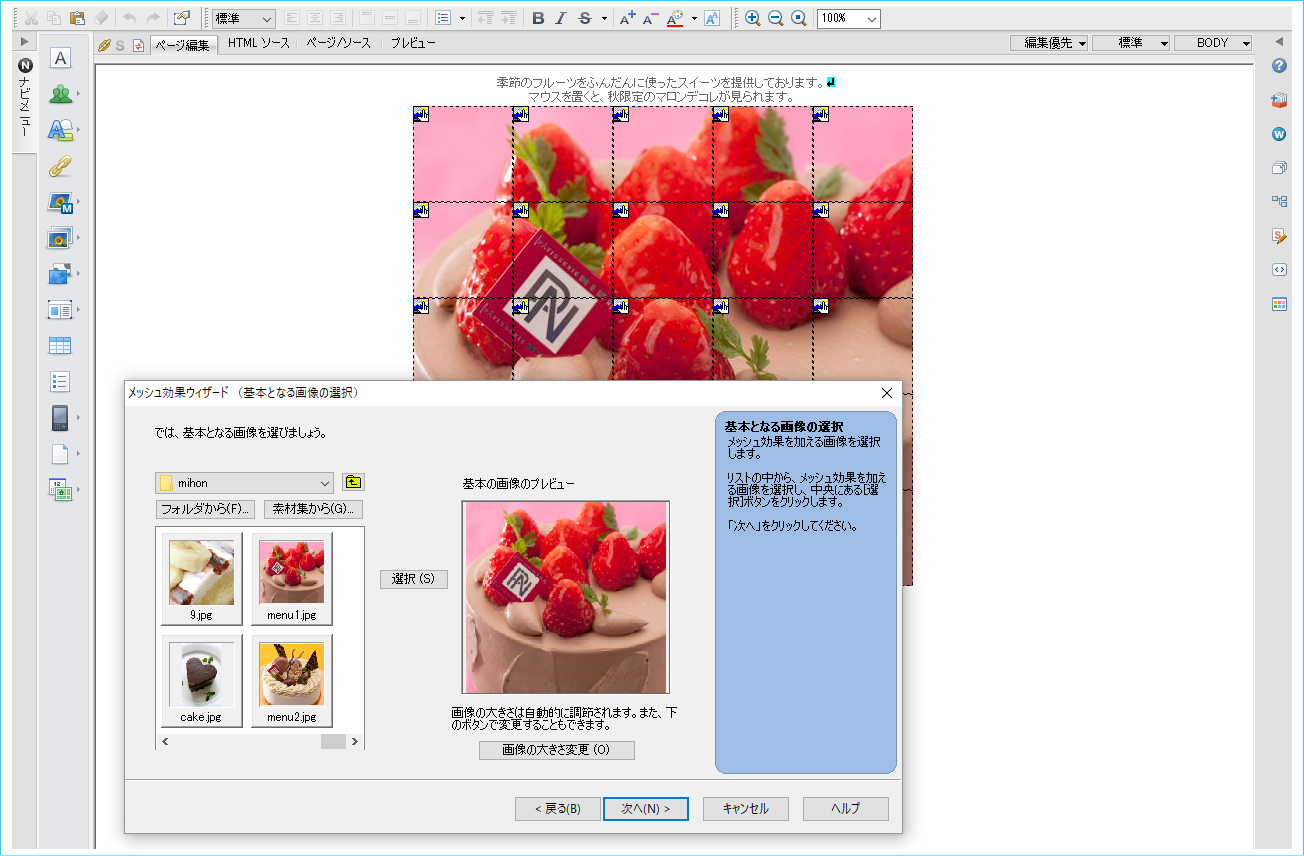The height and width of the screenshot is (856, 1304).
Task: Click the zoom in magnifier icon
Action: point(752,18)
